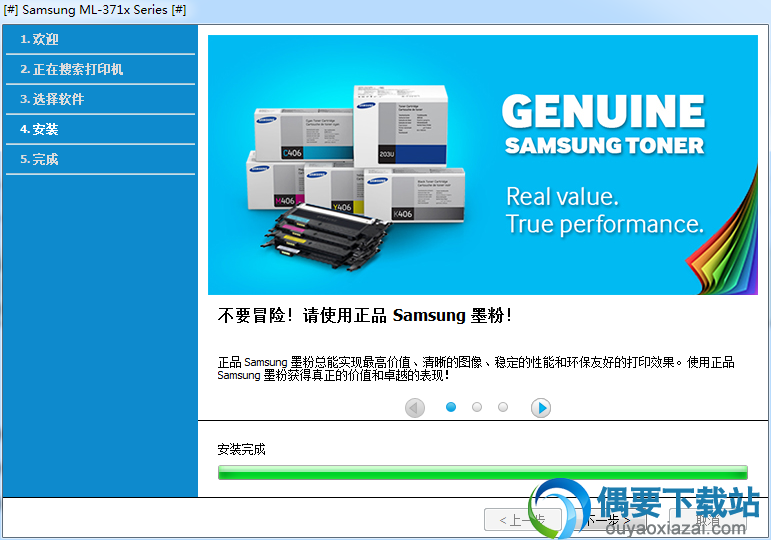
Task: Click the heading 不要冒险！请使用正品 Samsung 墨粉
Action: (x=364, y=315)
